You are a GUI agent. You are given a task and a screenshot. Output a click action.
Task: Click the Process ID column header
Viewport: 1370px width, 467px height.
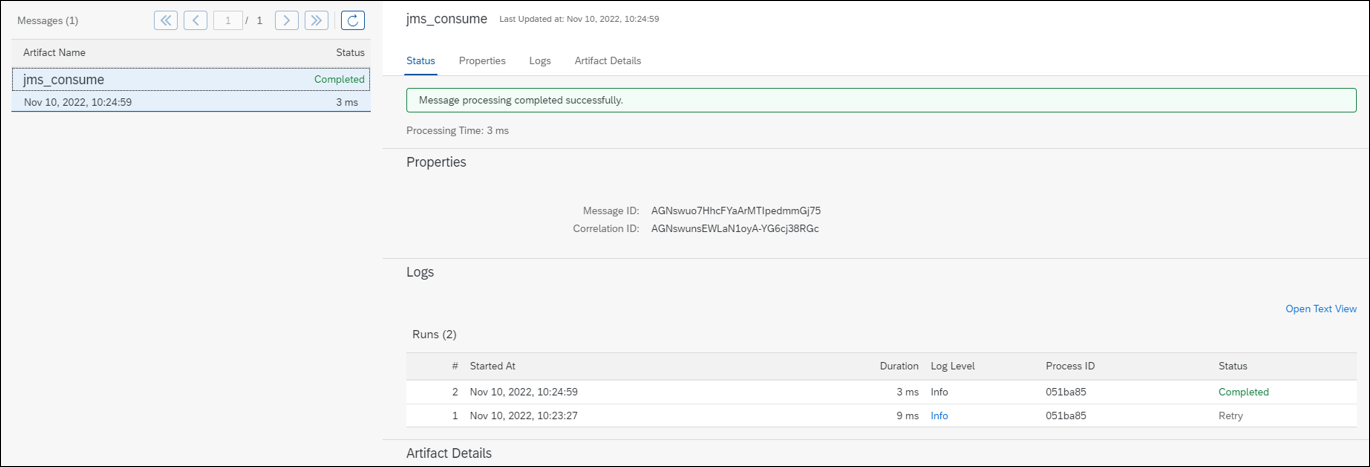pos(1070,366)
